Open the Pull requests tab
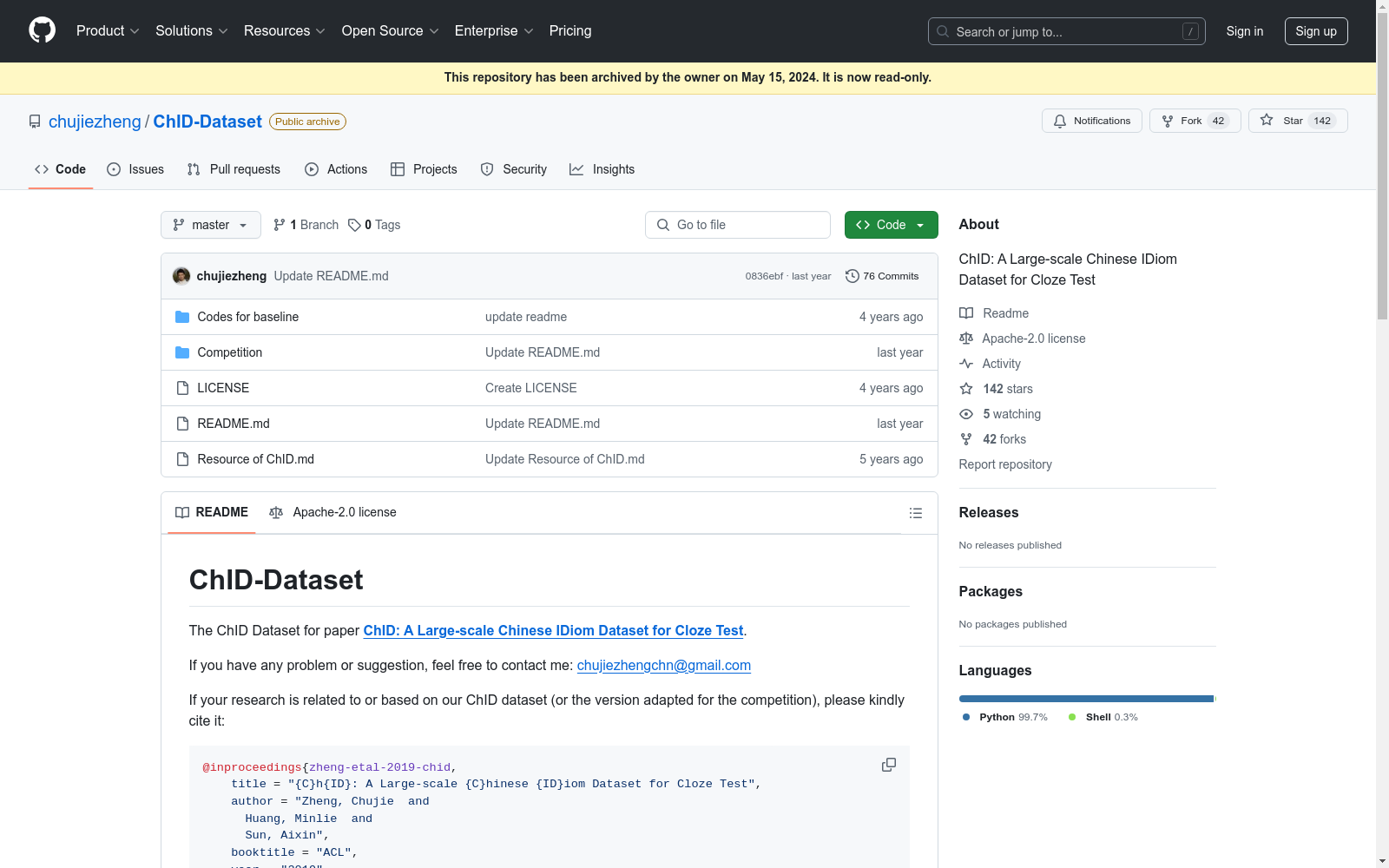 (x=234, y=169)
